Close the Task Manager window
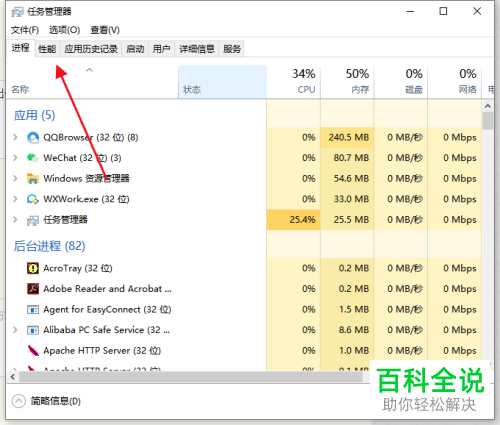Viewport: 500px width, 425px height. [x=477, y=11]
